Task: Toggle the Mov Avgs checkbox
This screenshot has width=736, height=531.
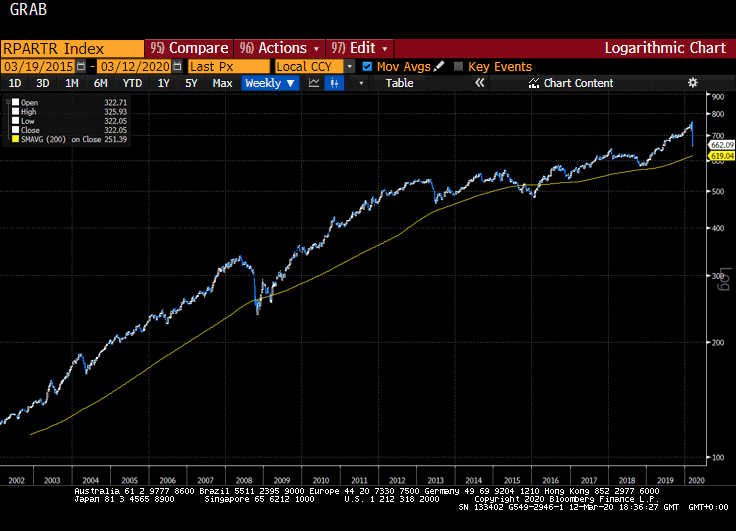Action: [x=367, y=67]
